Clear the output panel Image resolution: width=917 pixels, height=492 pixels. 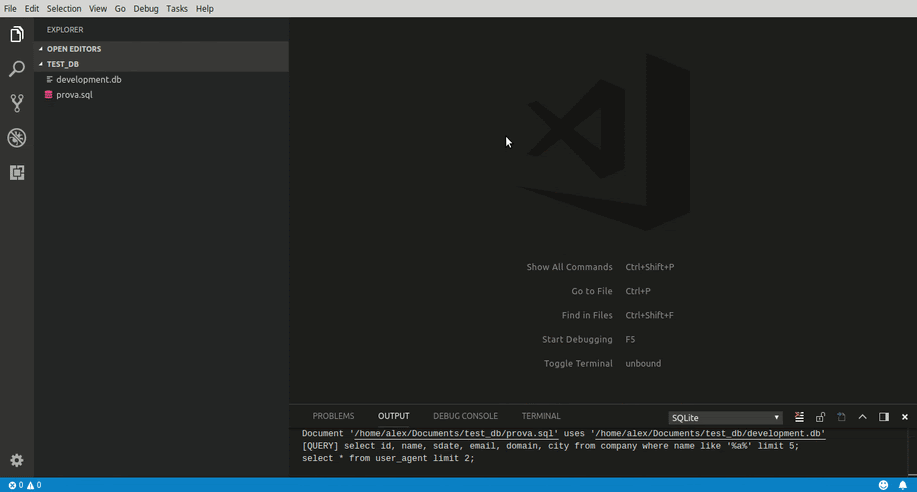tap(799, 417)
